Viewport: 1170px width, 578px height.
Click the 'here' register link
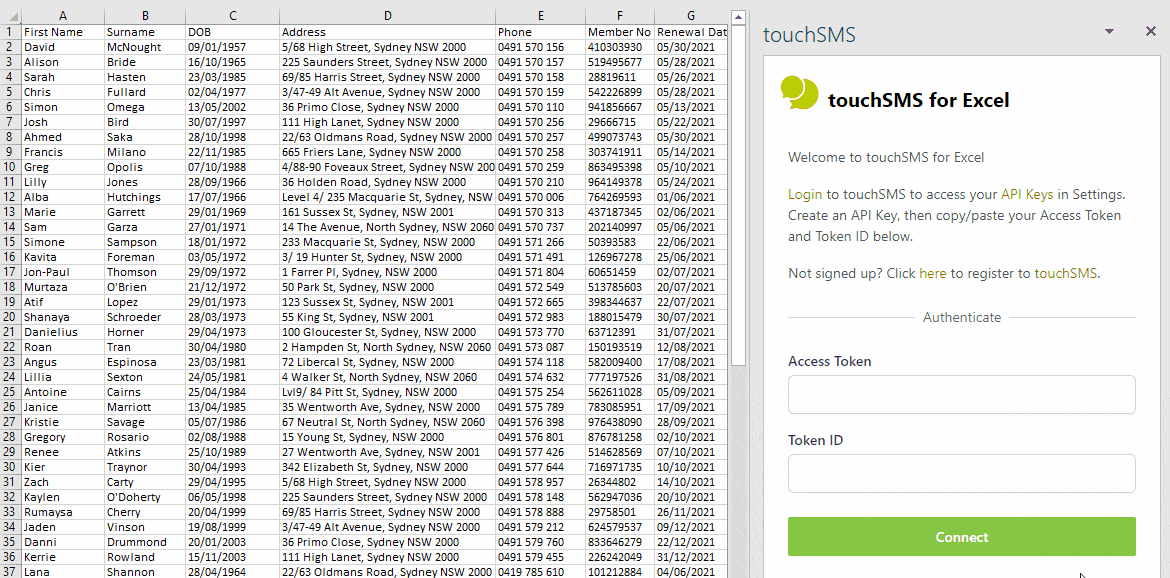932,273
